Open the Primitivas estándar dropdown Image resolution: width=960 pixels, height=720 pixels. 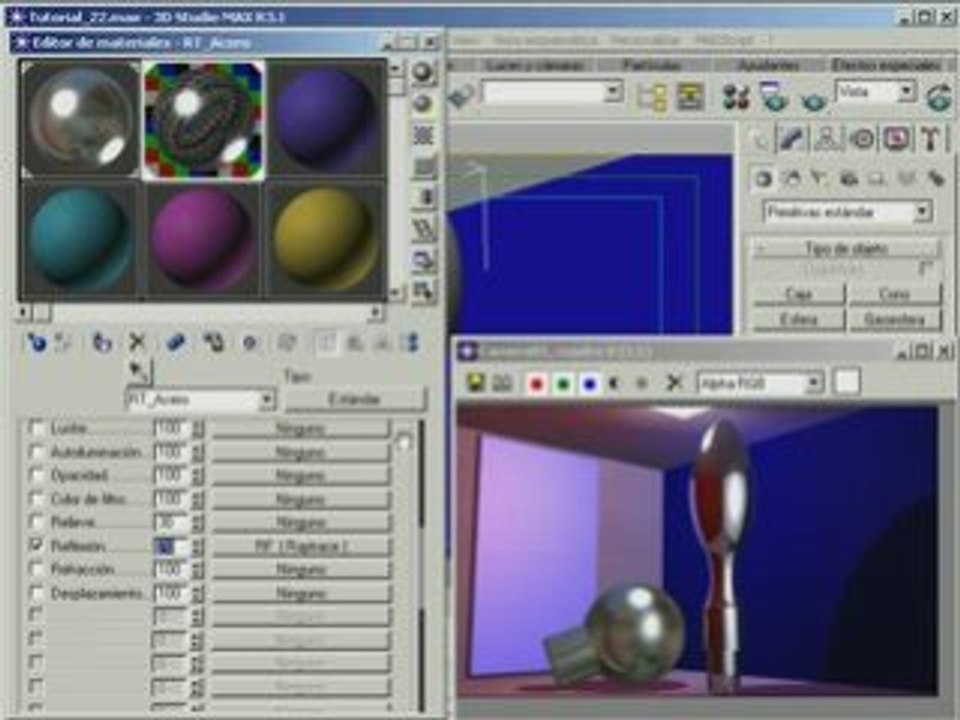click(922, 212)
